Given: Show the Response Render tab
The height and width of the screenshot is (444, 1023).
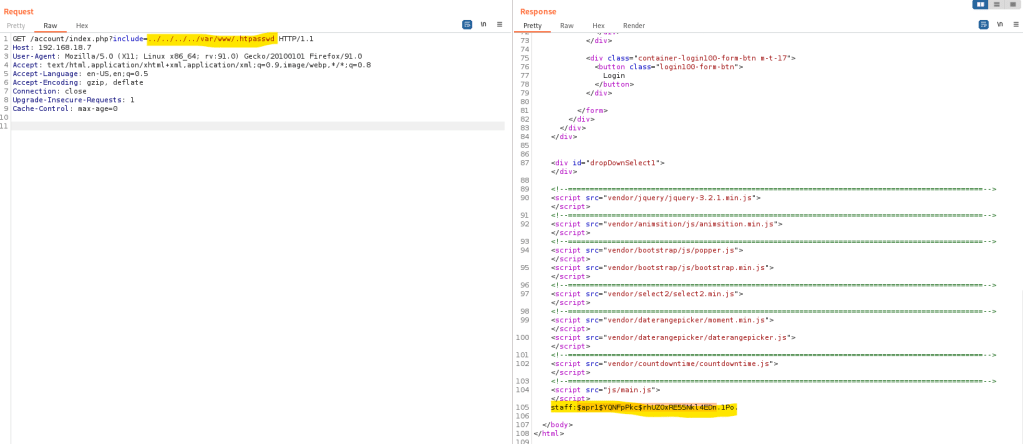Looking at the screenshot, I should pos(634,25).
